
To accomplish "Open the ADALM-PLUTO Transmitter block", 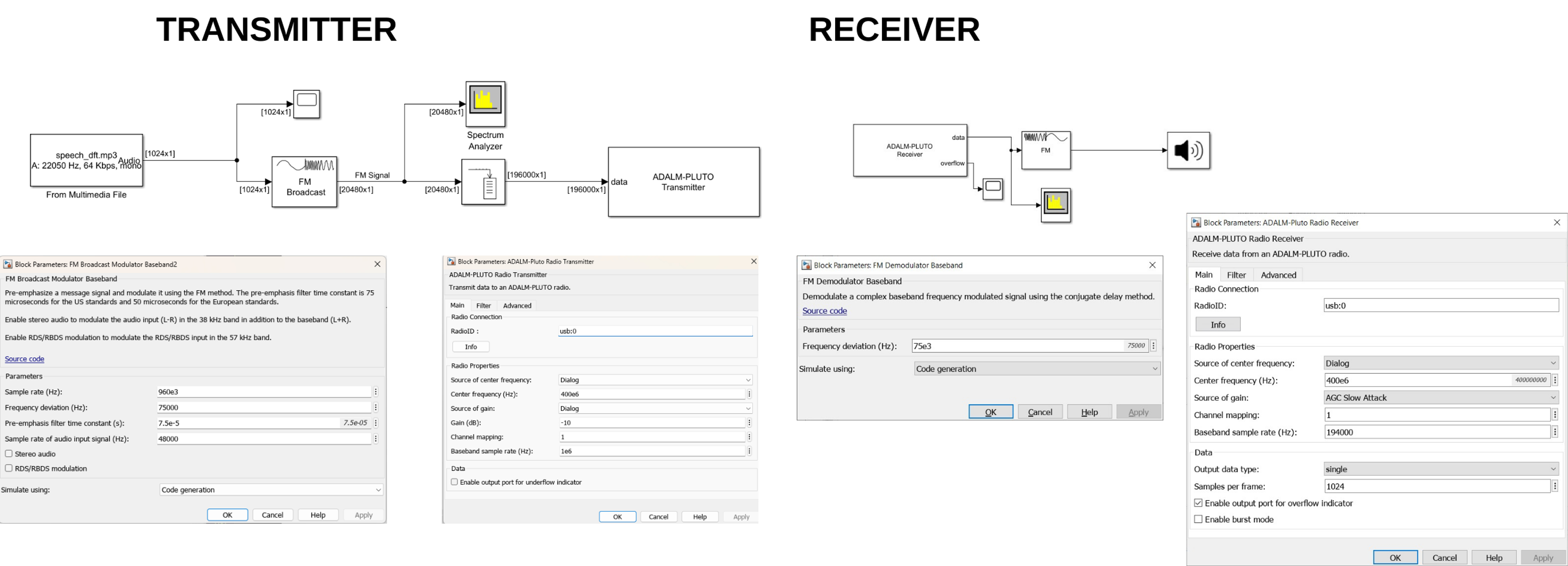I will (683, 182).
